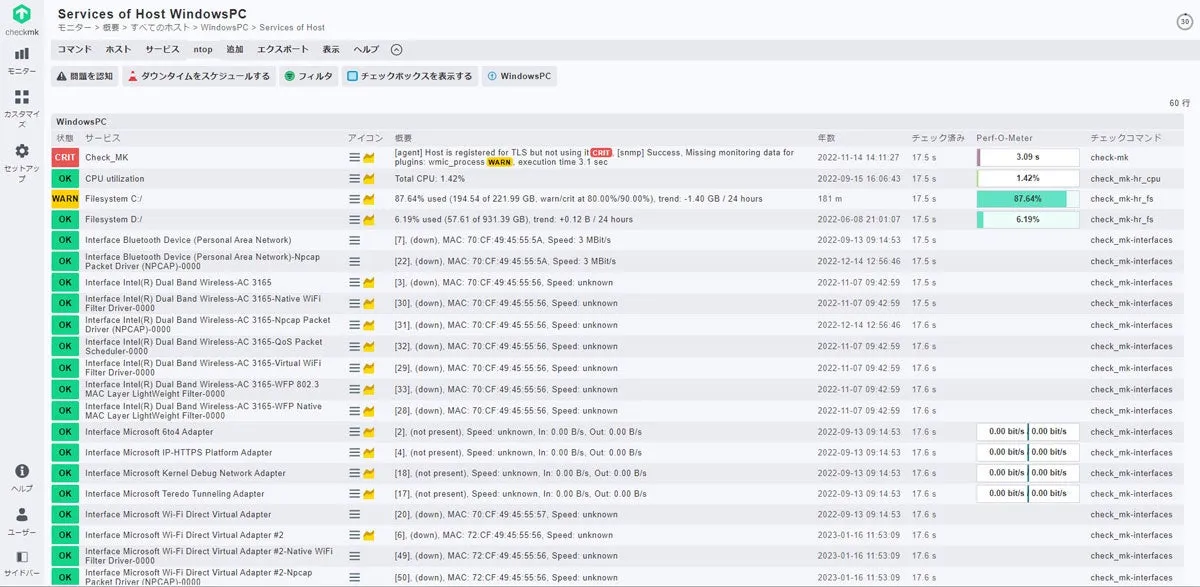Image resolution: width=1200 pixels, height=587 pixels.
Task: Open graph icon for 3165-Native WiFi Filter Driver
Action: click(x=369, y=304)
